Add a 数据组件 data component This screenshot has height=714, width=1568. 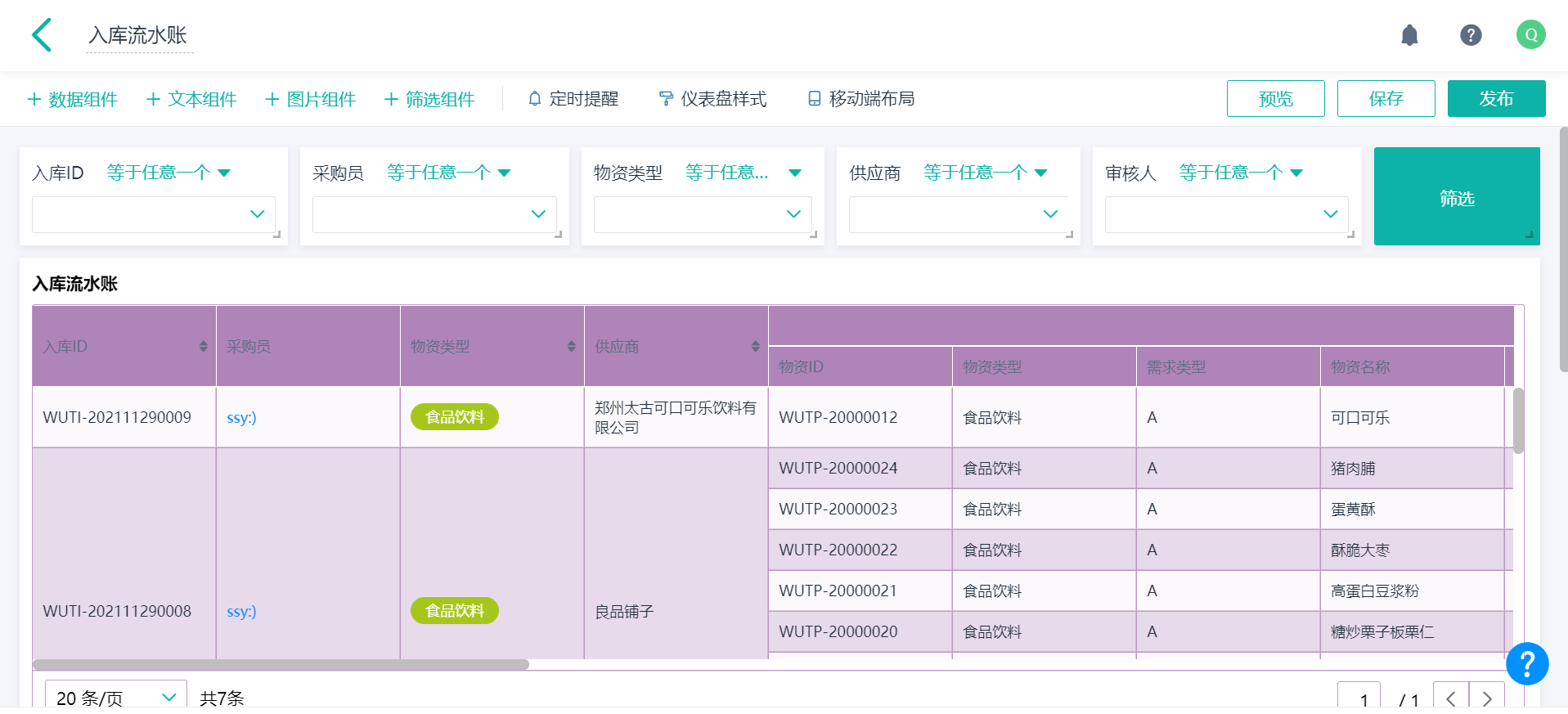coord(73,99)
